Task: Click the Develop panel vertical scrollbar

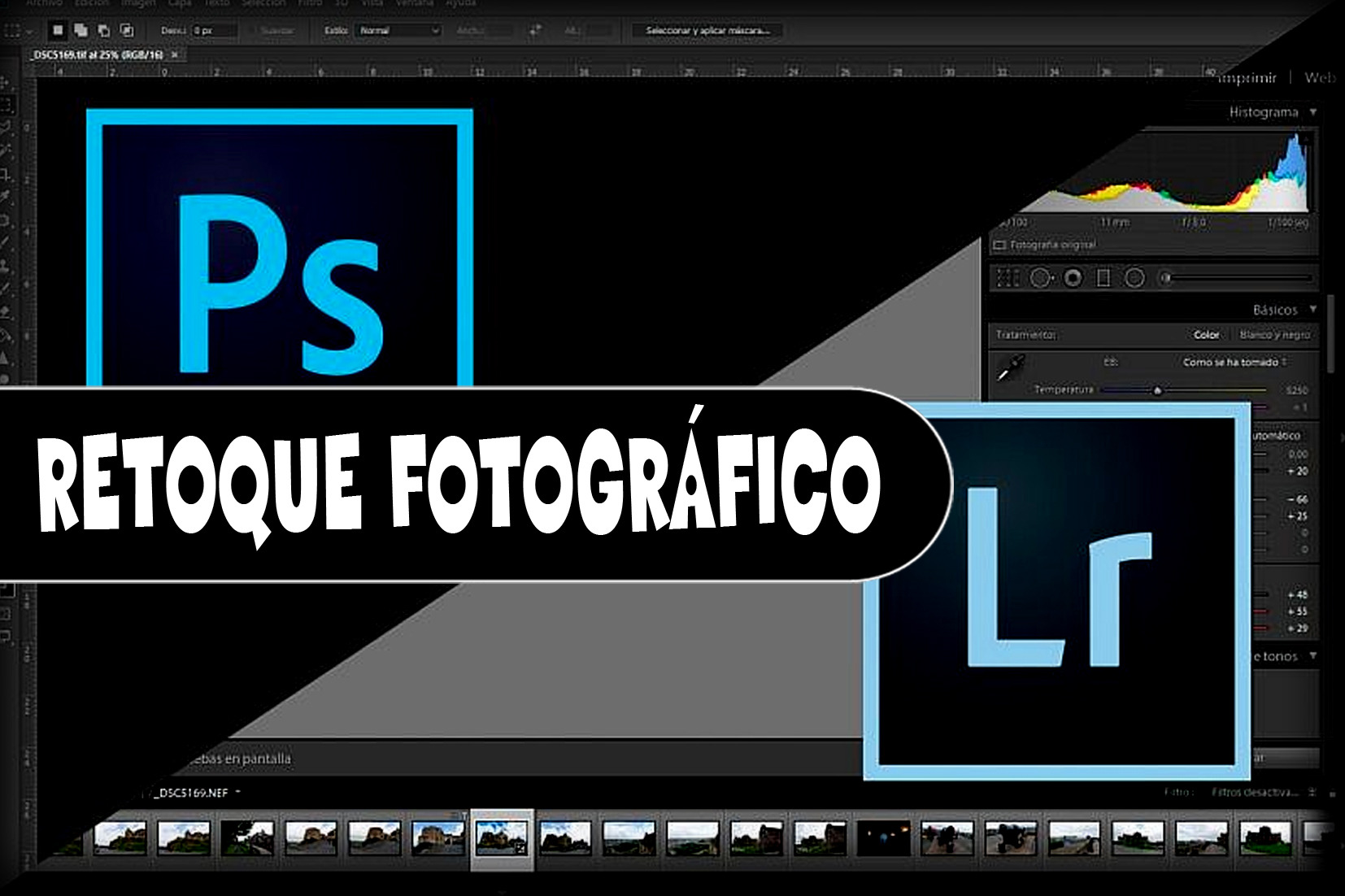Action: tap(1331, 333)
